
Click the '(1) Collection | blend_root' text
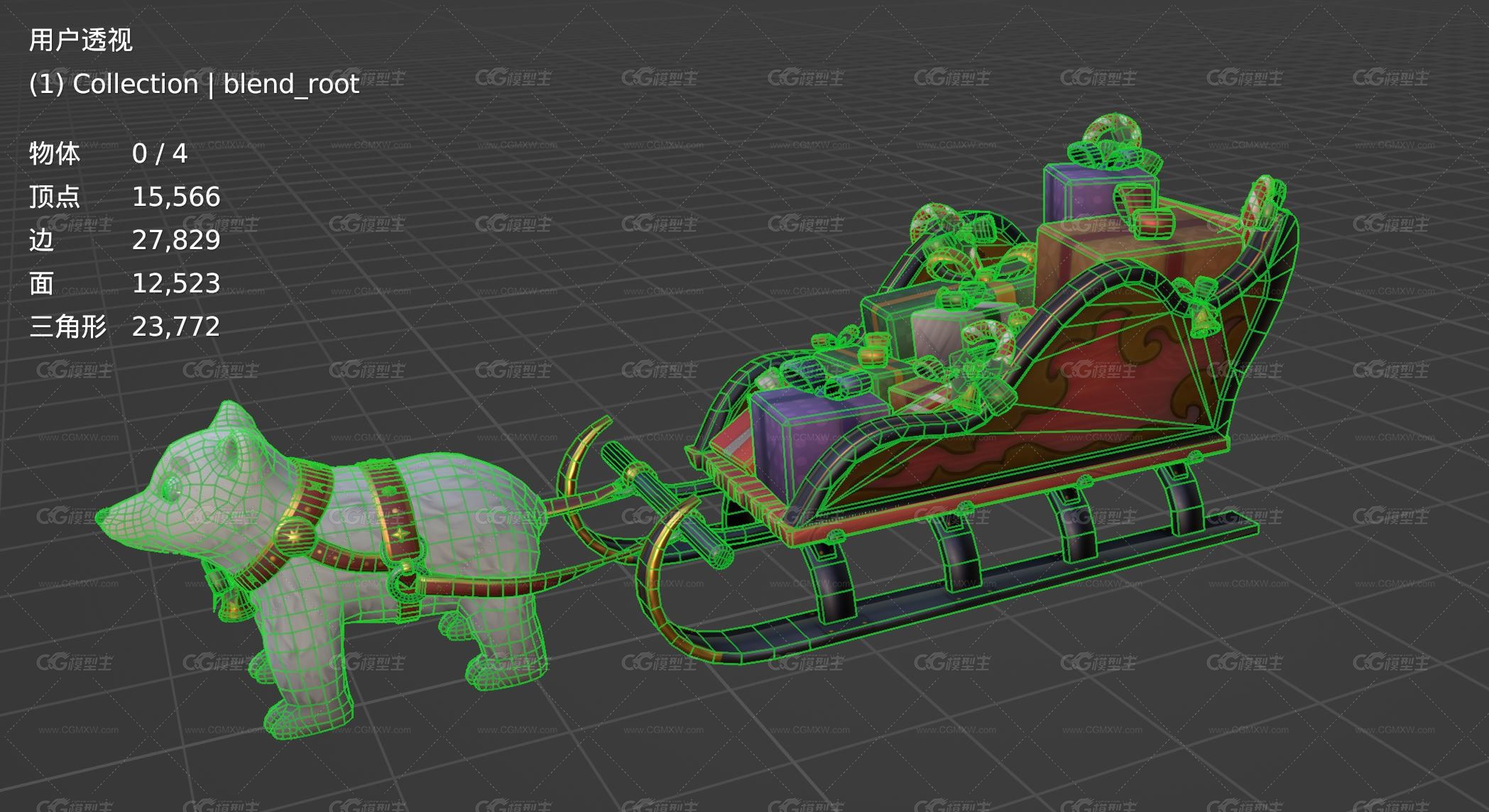194,84
